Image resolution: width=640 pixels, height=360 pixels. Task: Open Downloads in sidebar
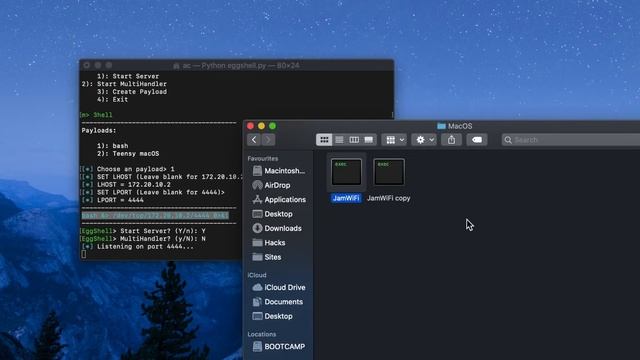pyautogui.click(x=277, y=228)
